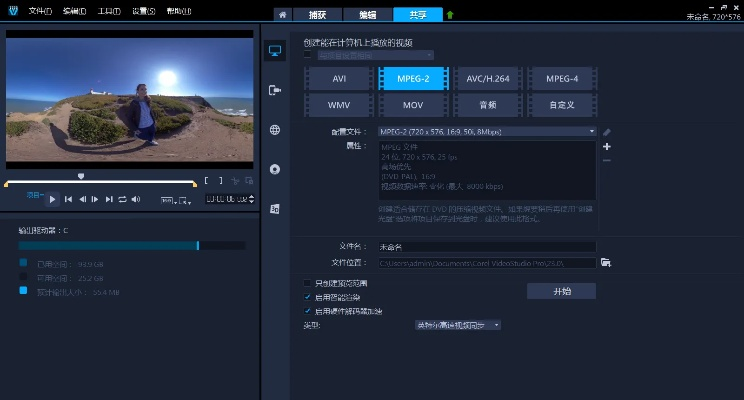Disable the 启用硬件解码器加速 checkbox

[x=307, y=311]
